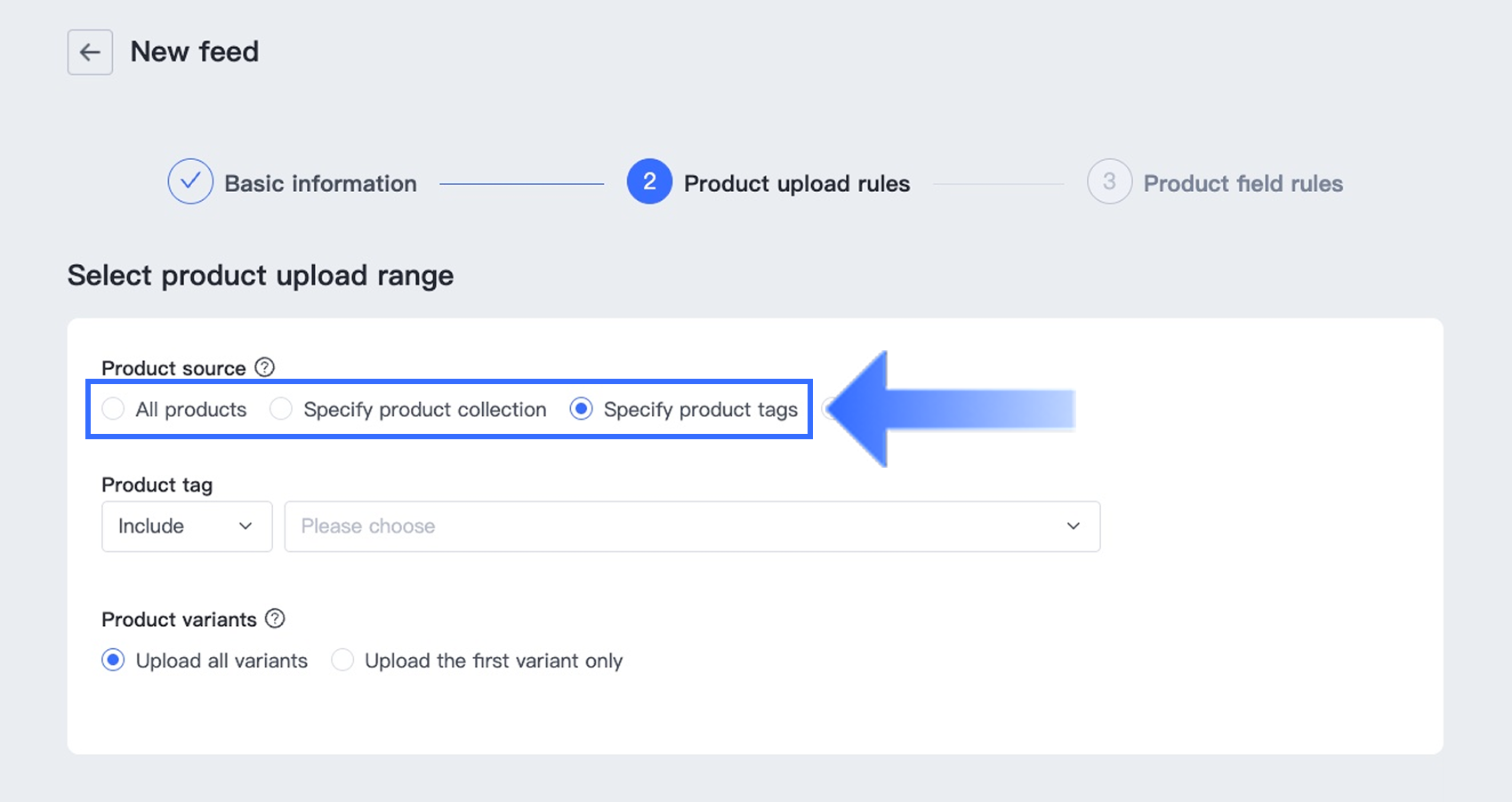Go to Basic information step
This screenshot has height=802, width=1512.
pos(320,184)
